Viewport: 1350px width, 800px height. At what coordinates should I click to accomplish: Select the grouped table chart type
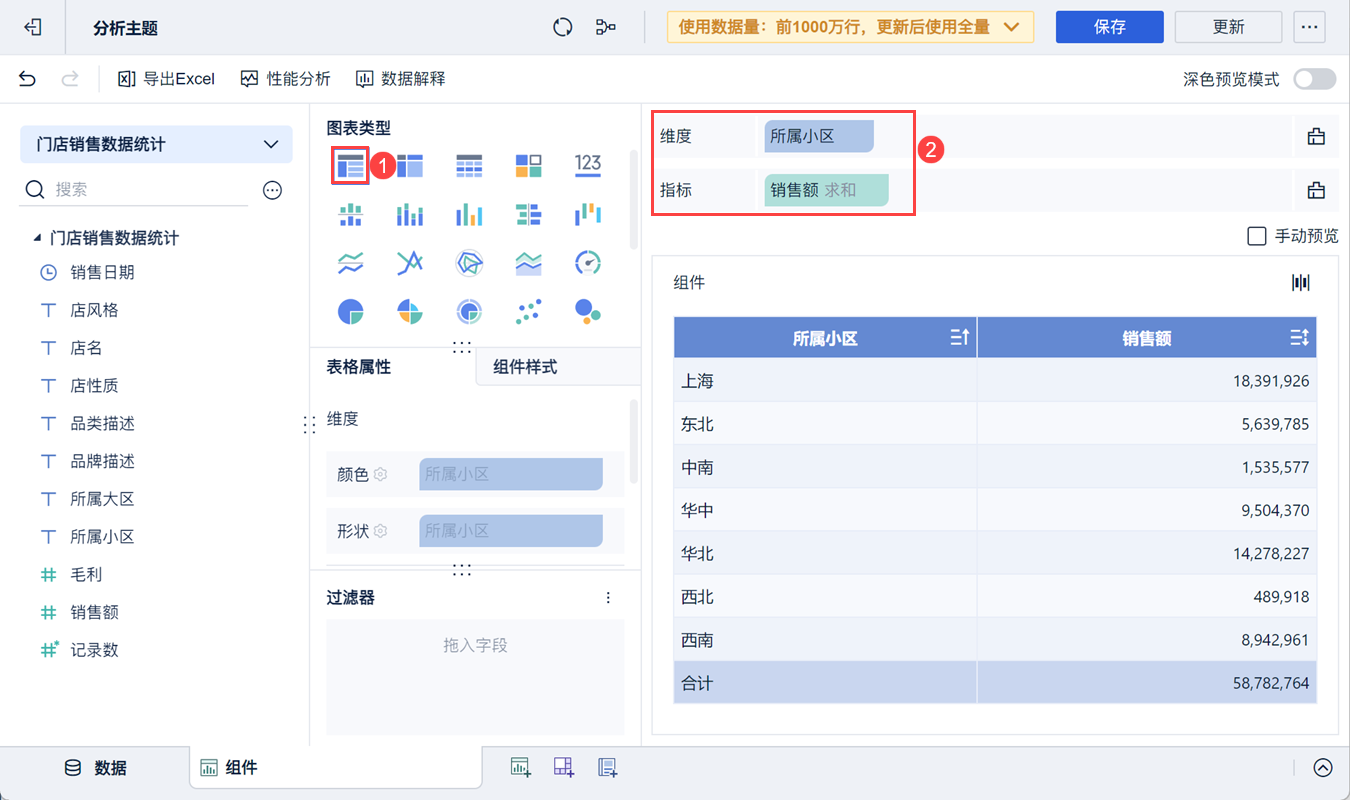click(x=350, y=166)
